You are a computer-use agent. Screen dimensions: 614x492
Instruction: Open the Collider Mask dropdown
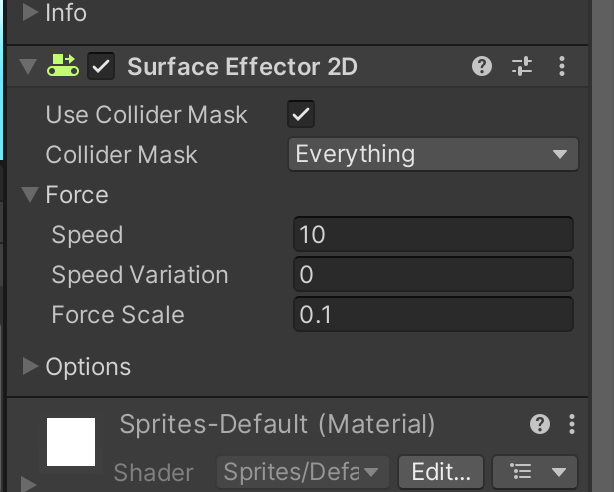[433, 154]
